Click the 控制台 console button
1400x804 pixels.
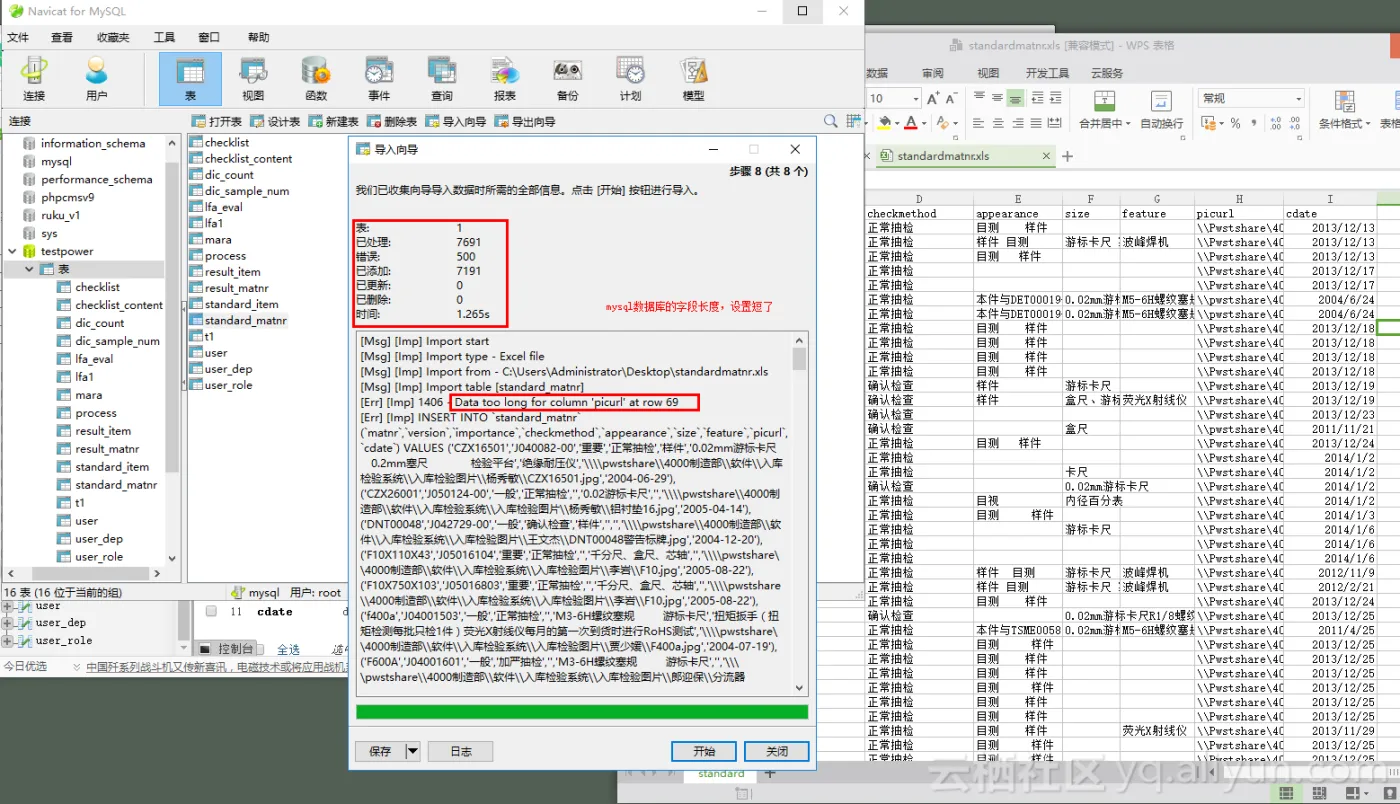click(x=228, y=648)
